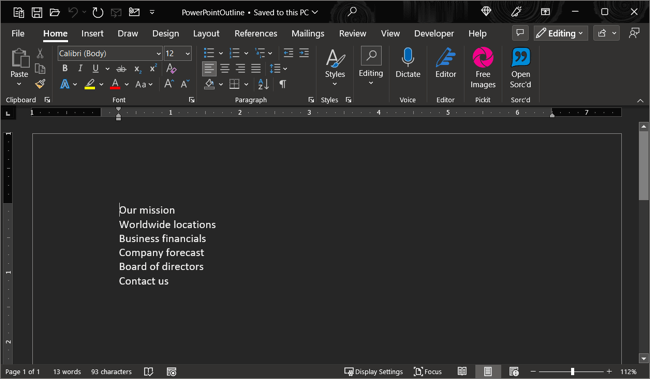Click the Search magnifier in the title bar

click(352, 12)
